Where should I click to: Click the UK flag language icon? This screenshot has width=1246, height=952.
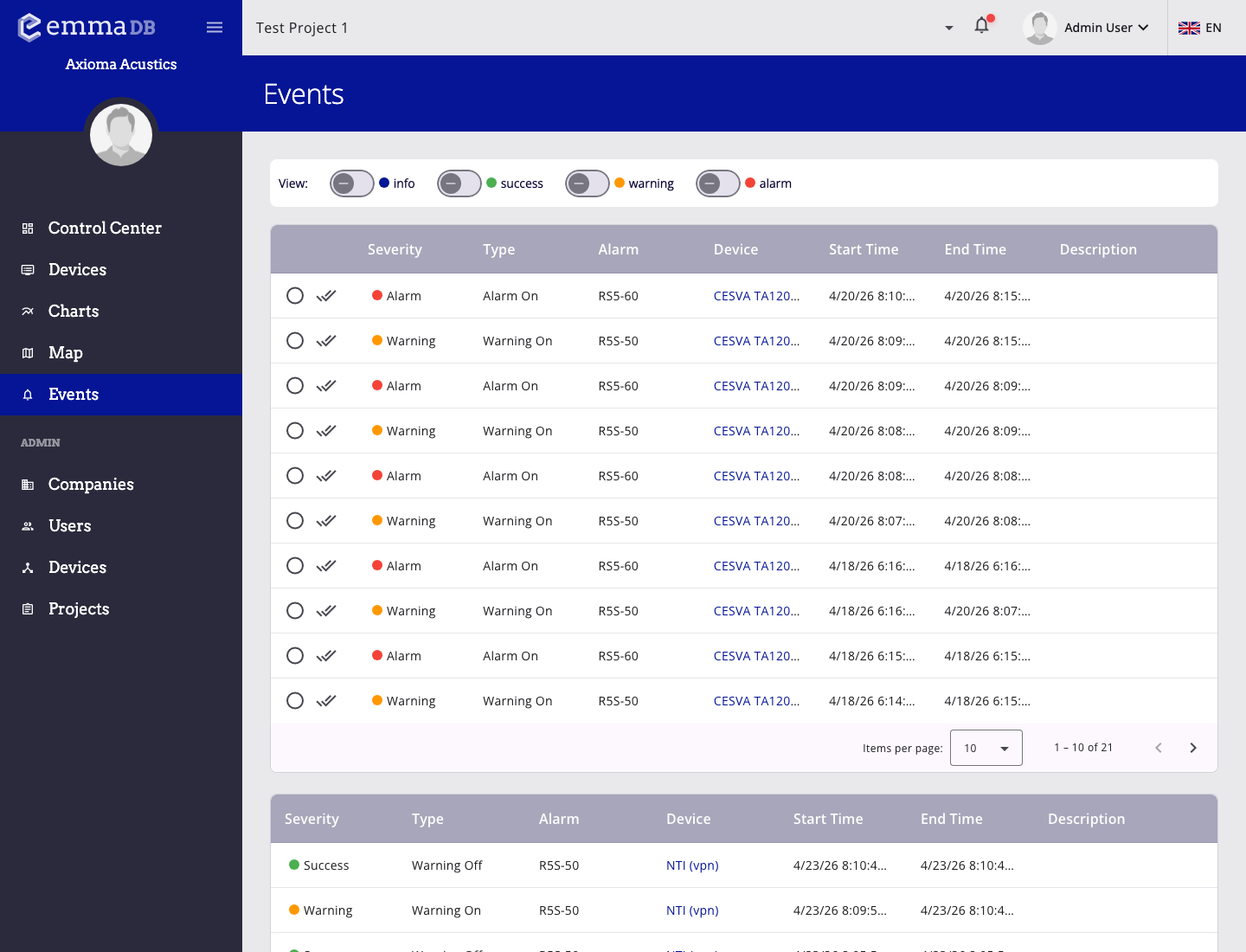click(1189, 28)
